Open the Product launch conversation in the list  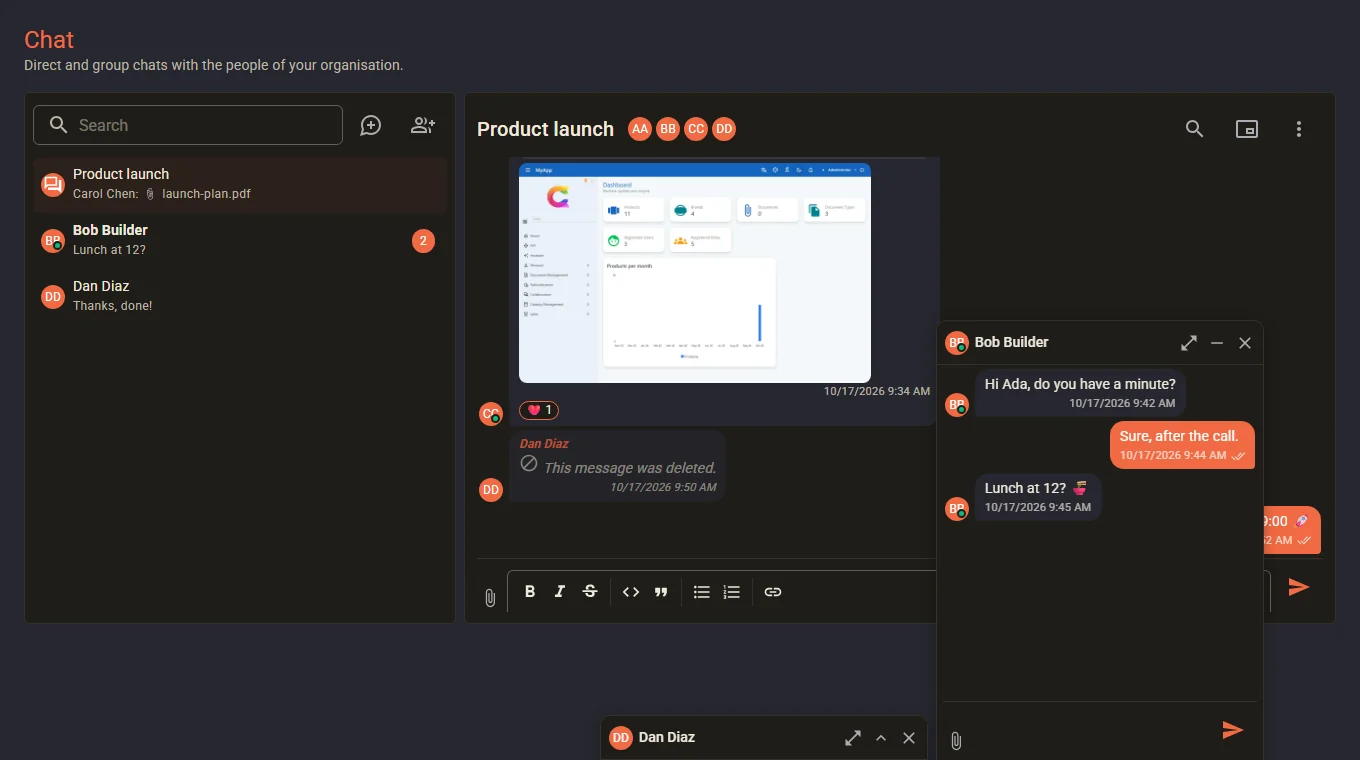tap(240, 184)
